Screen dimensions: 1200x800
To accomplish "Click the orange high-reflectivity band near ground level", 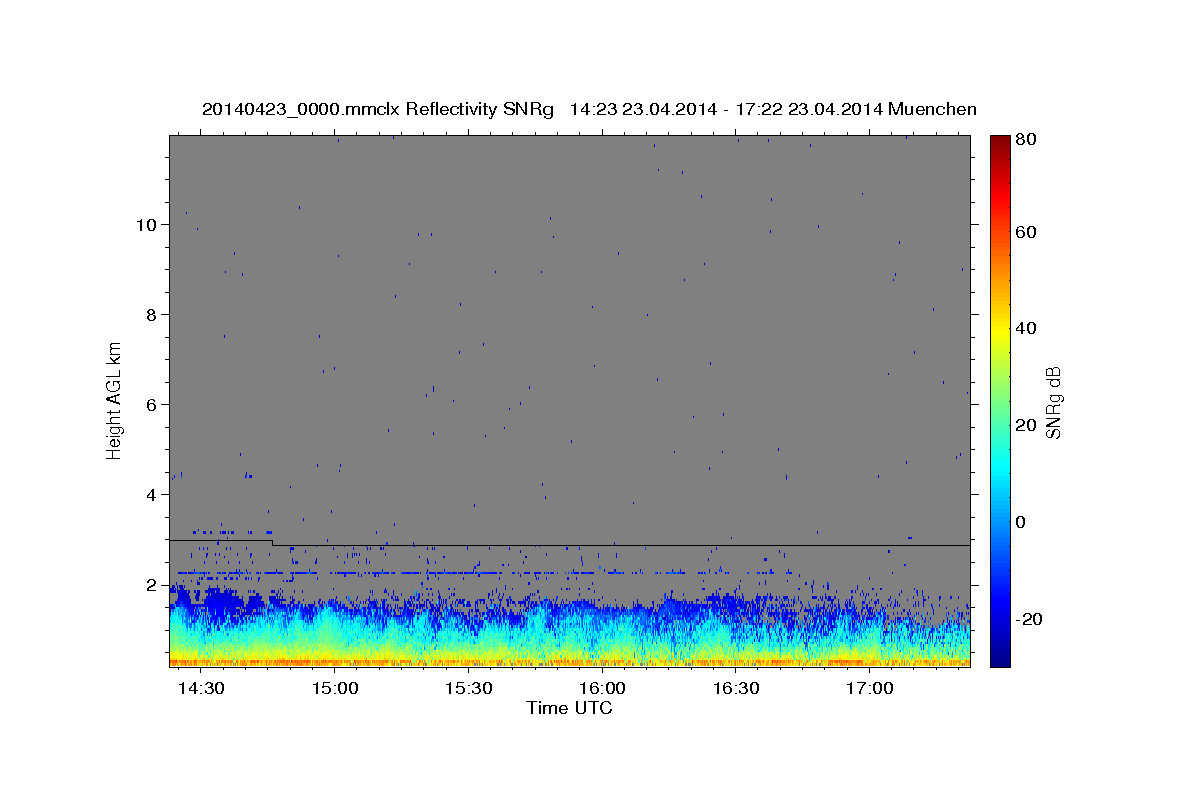I will pyautogui.click(x=569, y=661).
